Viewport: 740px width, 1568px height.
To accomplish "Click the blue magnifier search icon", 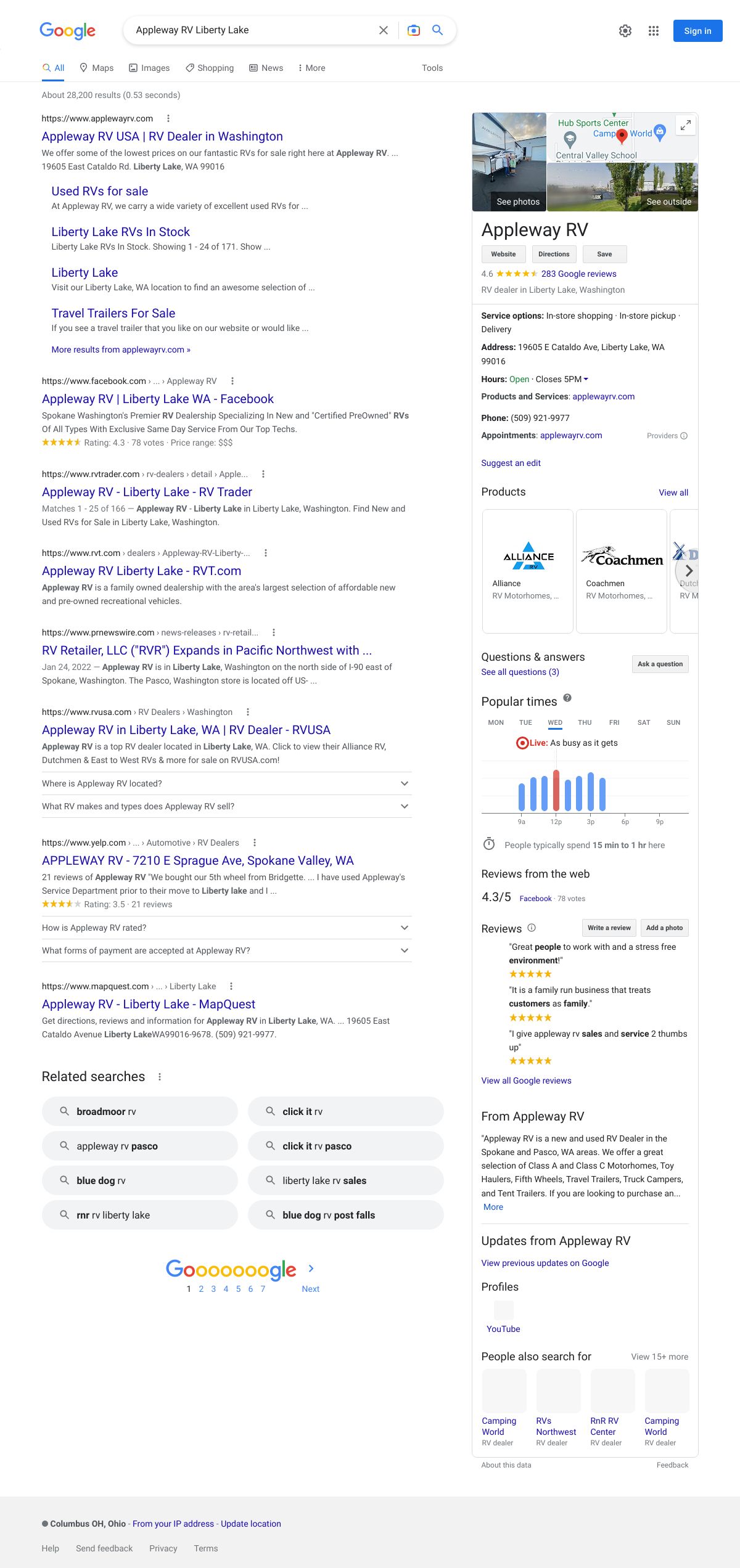I will click(438, 30).
